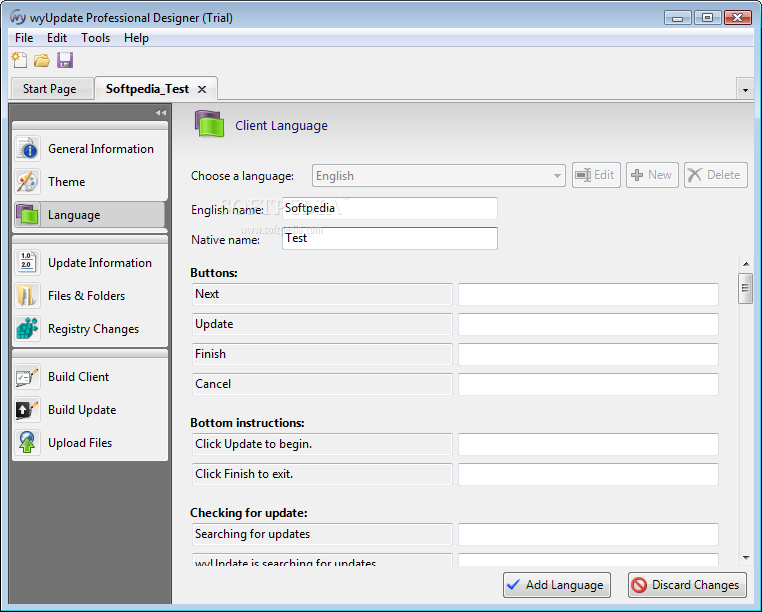Collapse the sidebar with double-arrow icon
This screenshot has height=612, width=762.
pos(161,112)
